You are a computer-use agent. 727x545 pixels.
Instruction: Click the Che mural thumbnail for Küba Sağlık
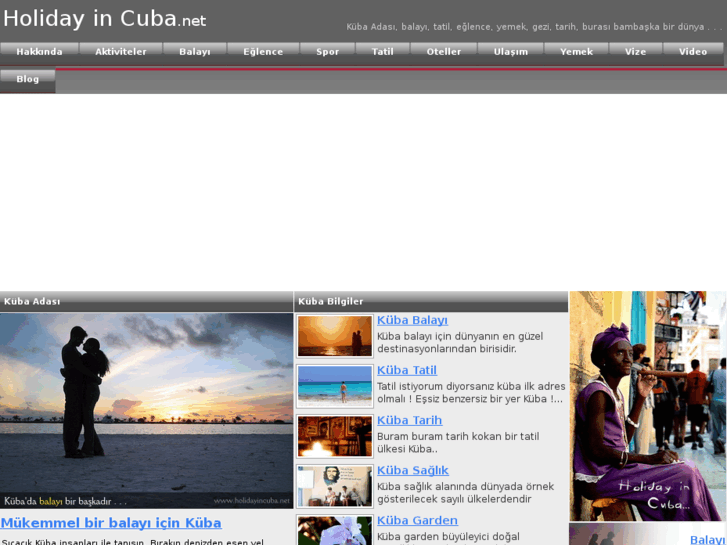click(x=335, y=487)
